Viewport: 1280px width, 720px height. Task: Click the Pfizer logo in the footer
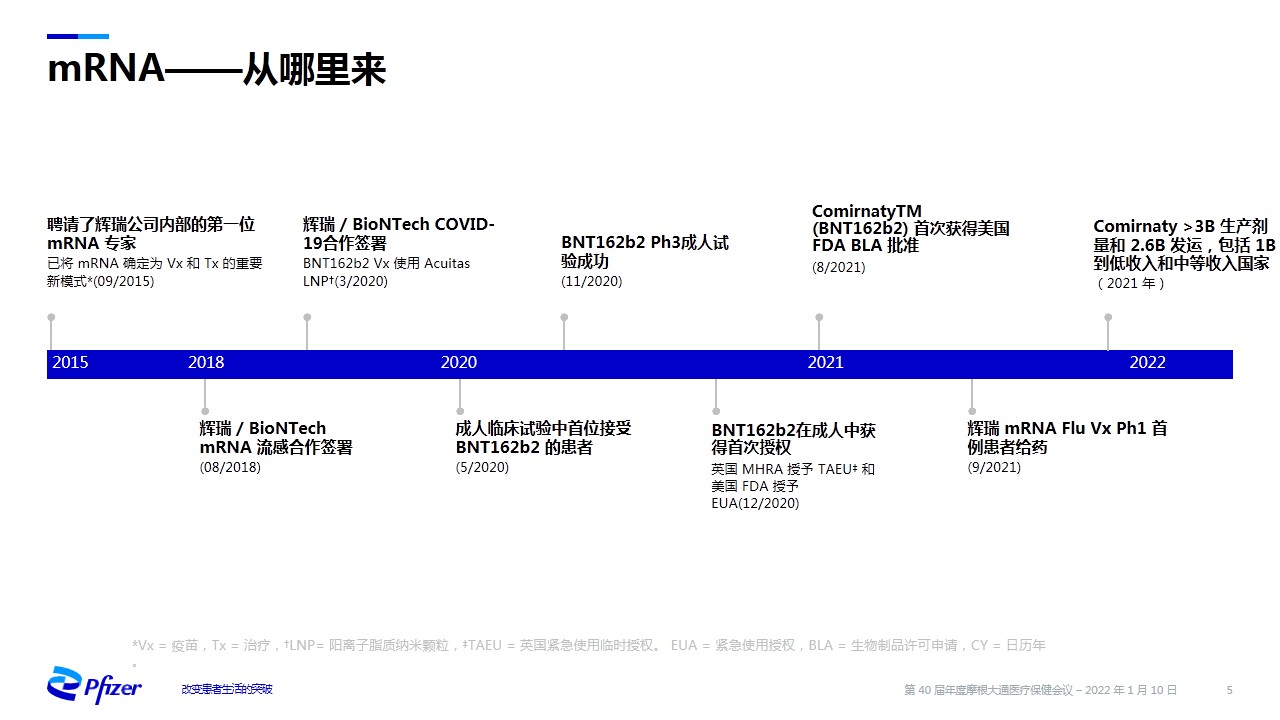(x=94, y=686)
